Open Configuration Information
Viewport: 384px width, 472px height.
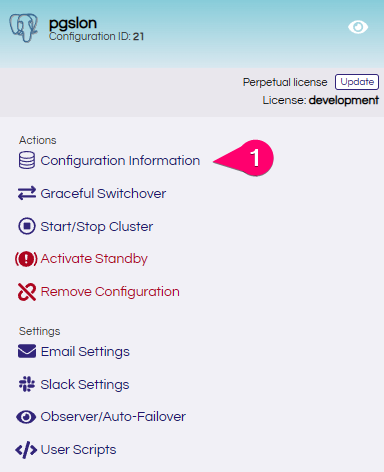120,161
